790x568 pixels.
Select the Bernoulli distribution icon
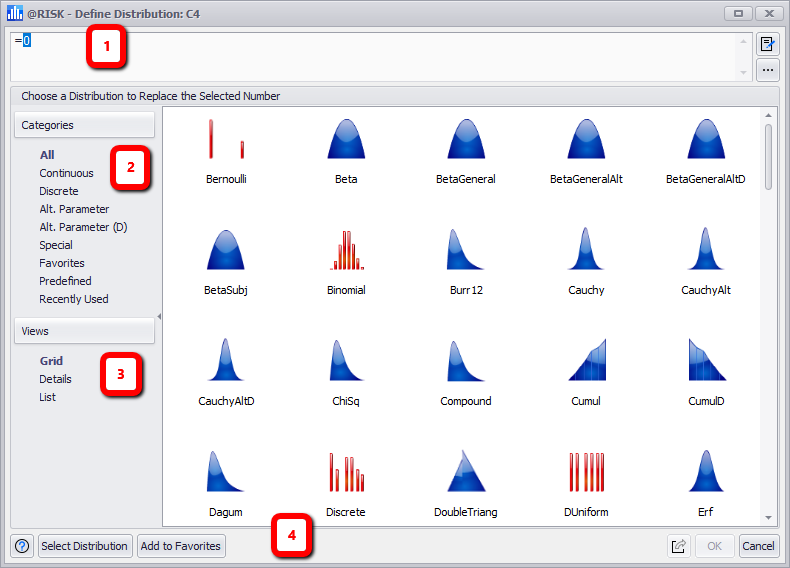tap(226, 140)
